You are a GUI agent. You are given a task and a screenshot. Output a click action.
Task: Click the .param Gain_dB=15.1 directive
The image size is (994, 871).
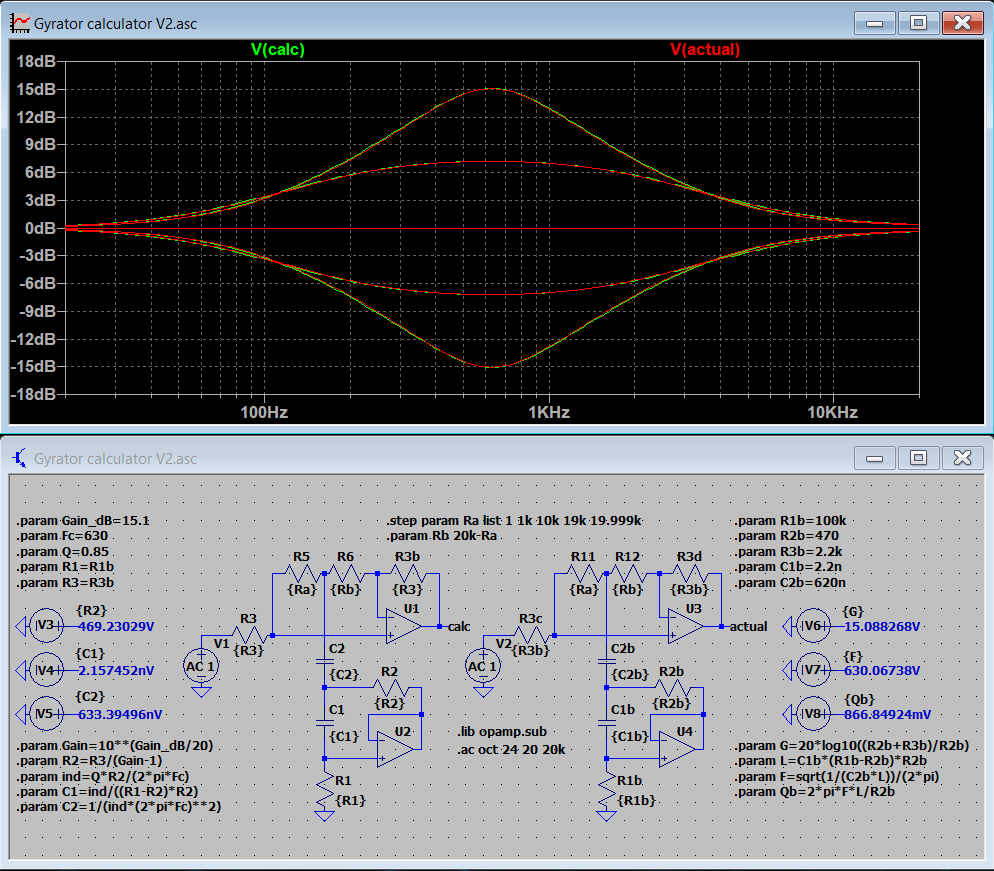pos(83,521)
